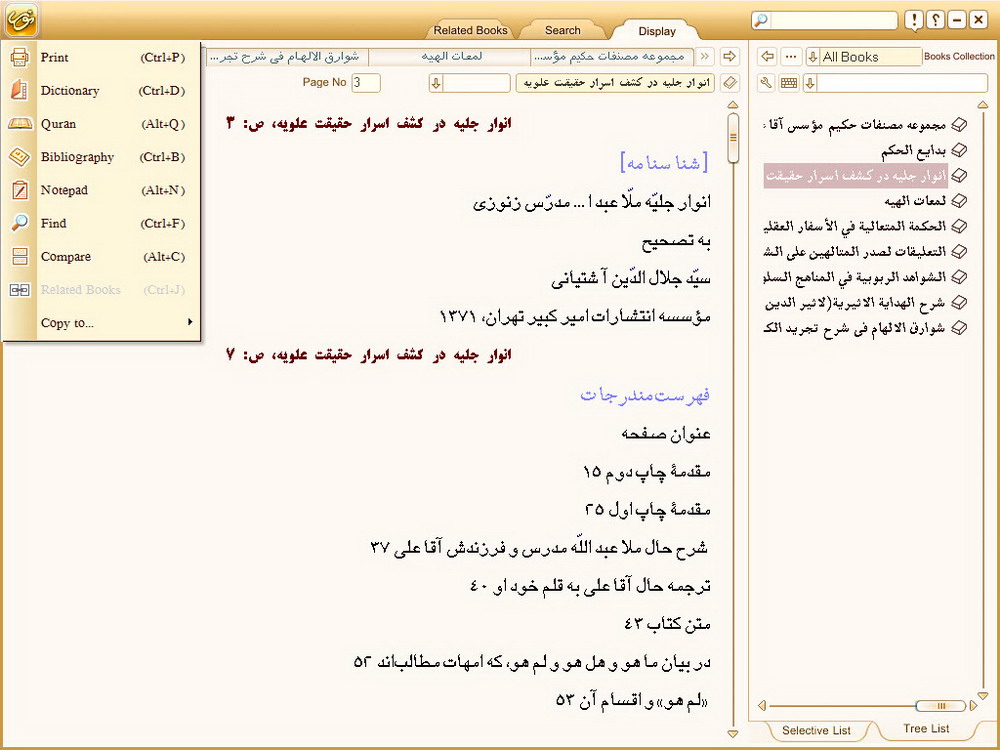
Task: Switch to the Search tab
Action: tap(563, 31)
